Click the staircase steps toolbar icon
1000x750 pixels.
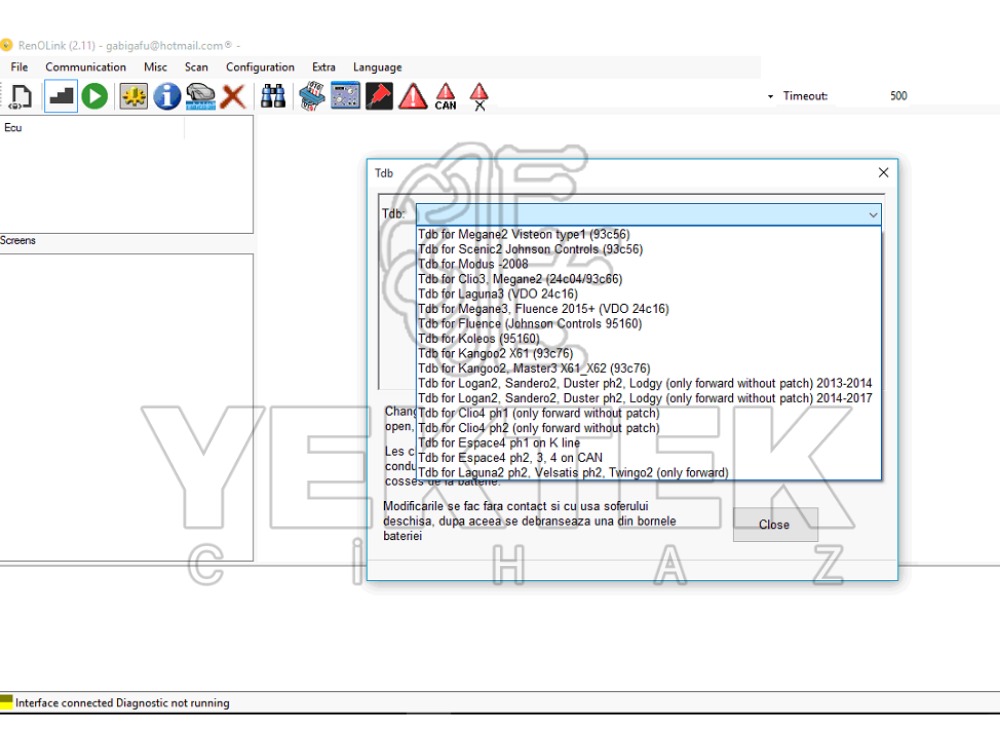(x=61, y=96)
